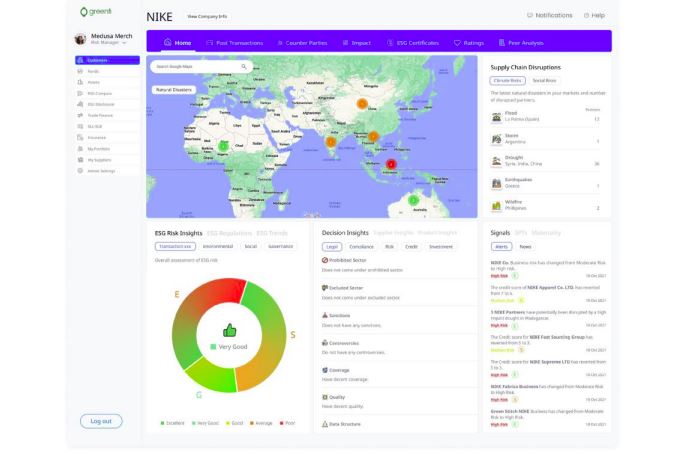The height and width of the screenshot is (452, 677).
Task: Select the Credit decision insights chip
Action: [411, 247]
